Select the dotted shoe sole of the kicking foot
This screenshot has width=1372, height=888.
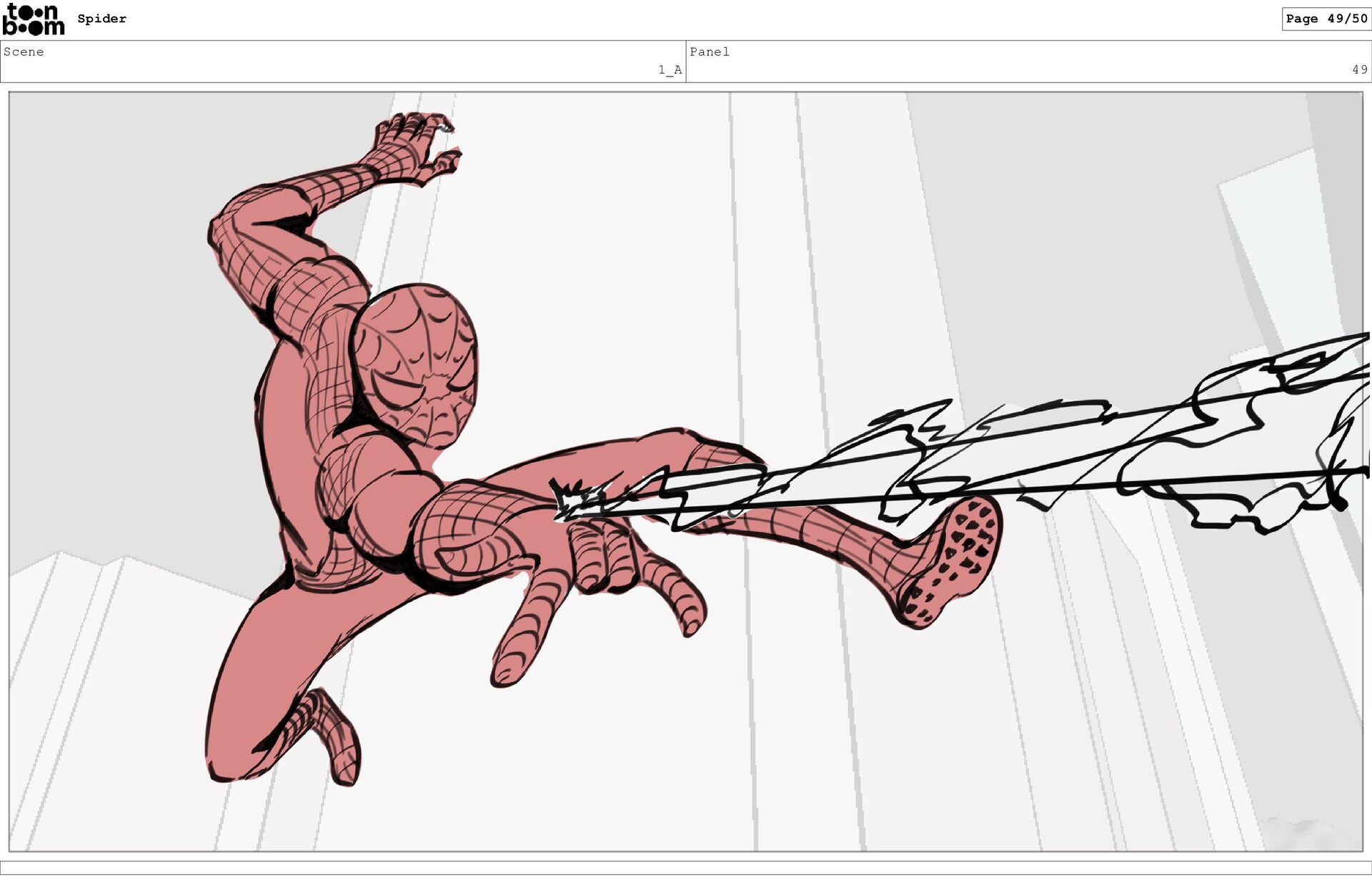point(950,561)
